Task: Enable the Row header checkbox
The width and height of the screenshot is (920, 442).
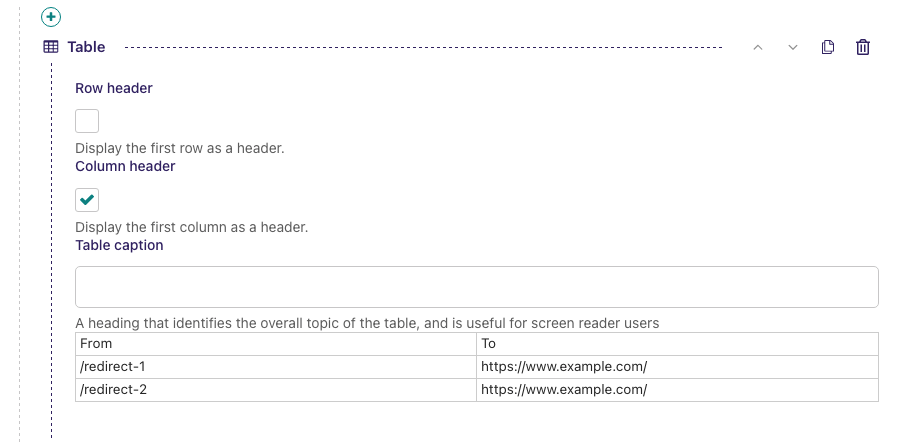Action: tap(87, 121)
